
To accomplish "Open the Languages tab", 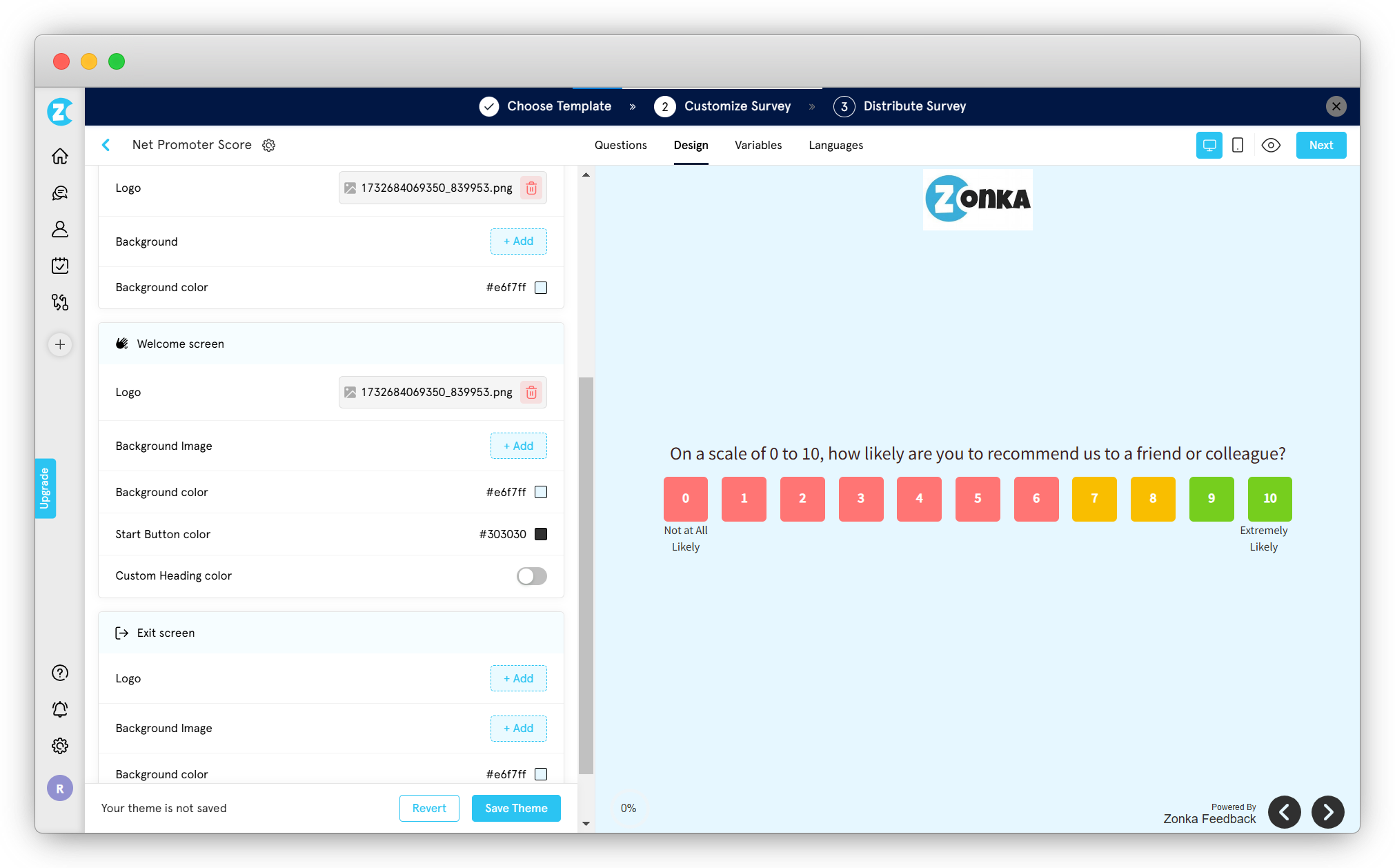I will (x=836, y=145).
